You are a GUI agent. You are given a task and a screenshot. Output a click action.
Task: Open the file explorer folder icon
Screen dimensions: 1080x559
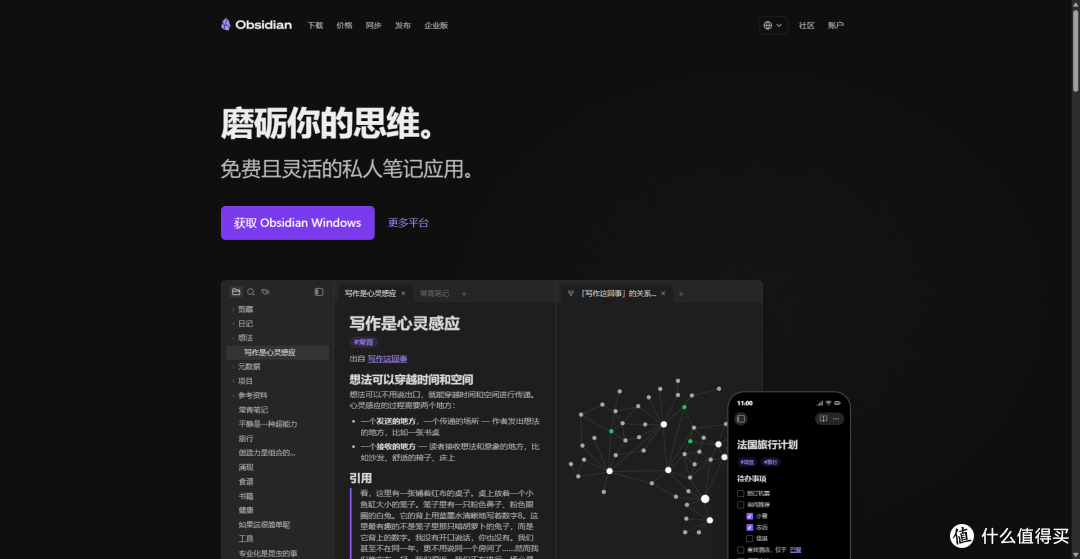(236, 292)
